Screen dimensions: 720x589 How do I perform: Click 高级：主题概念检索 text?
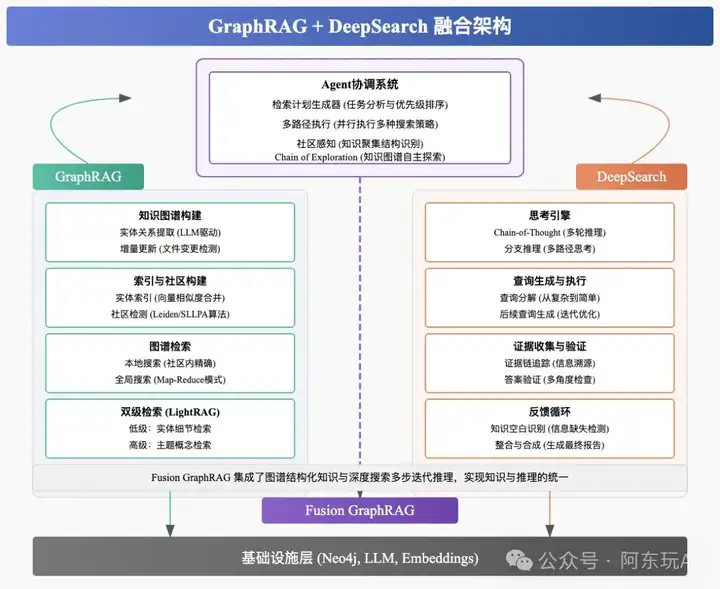[x=170, y=445]
